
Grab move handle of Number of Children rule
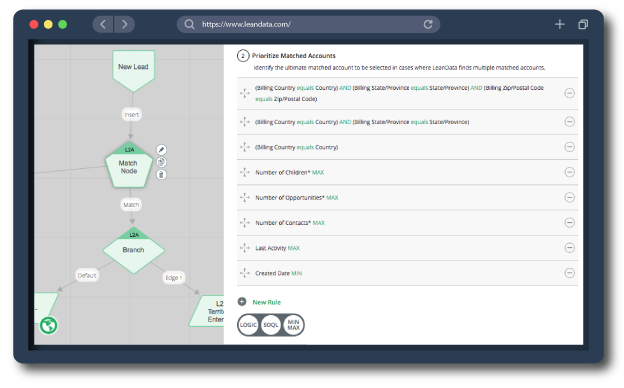[x=245, y=172]
